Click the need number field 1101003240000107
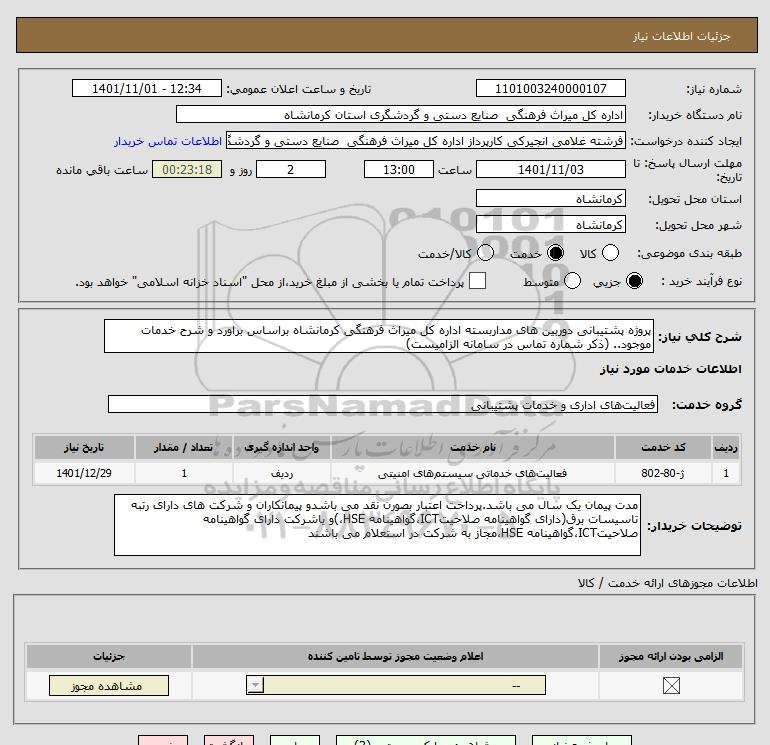 coord(550,88)
